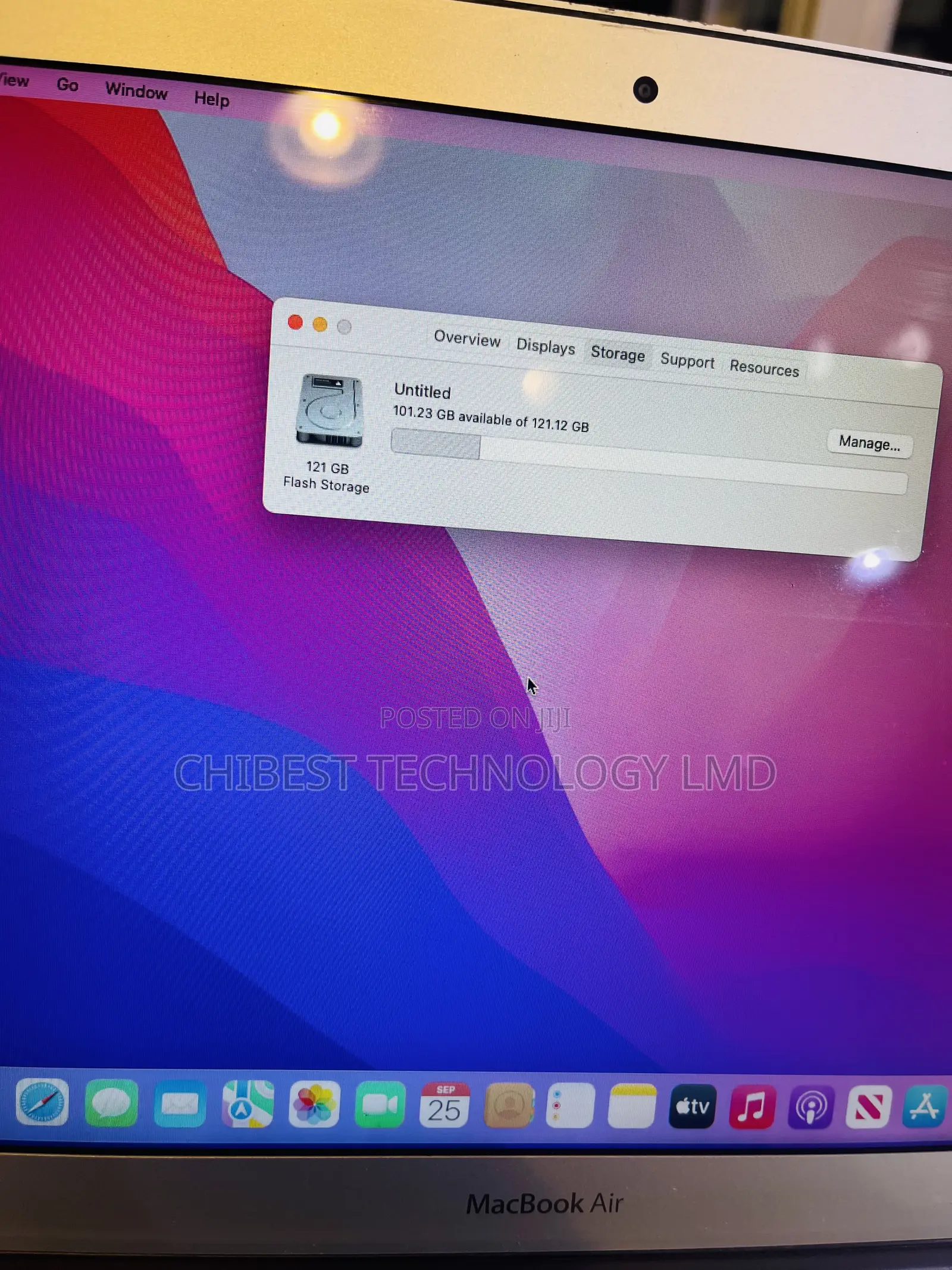Select the Storage tab
This screenshot has height=1270, width=952.
pyautogui.click(x=618, y=354)
